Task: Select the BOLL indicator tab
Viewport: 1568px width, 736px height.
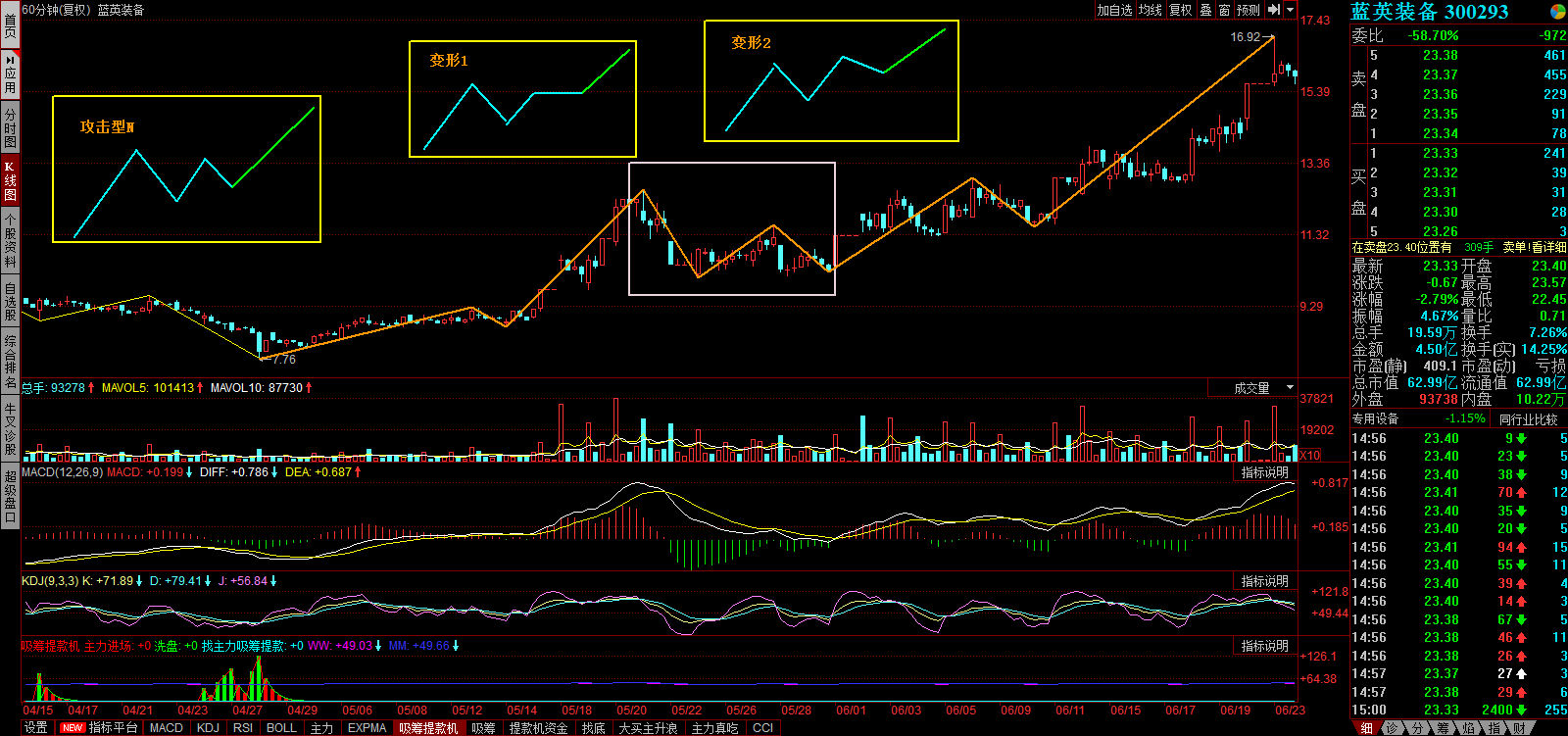Action: (281, 727)
